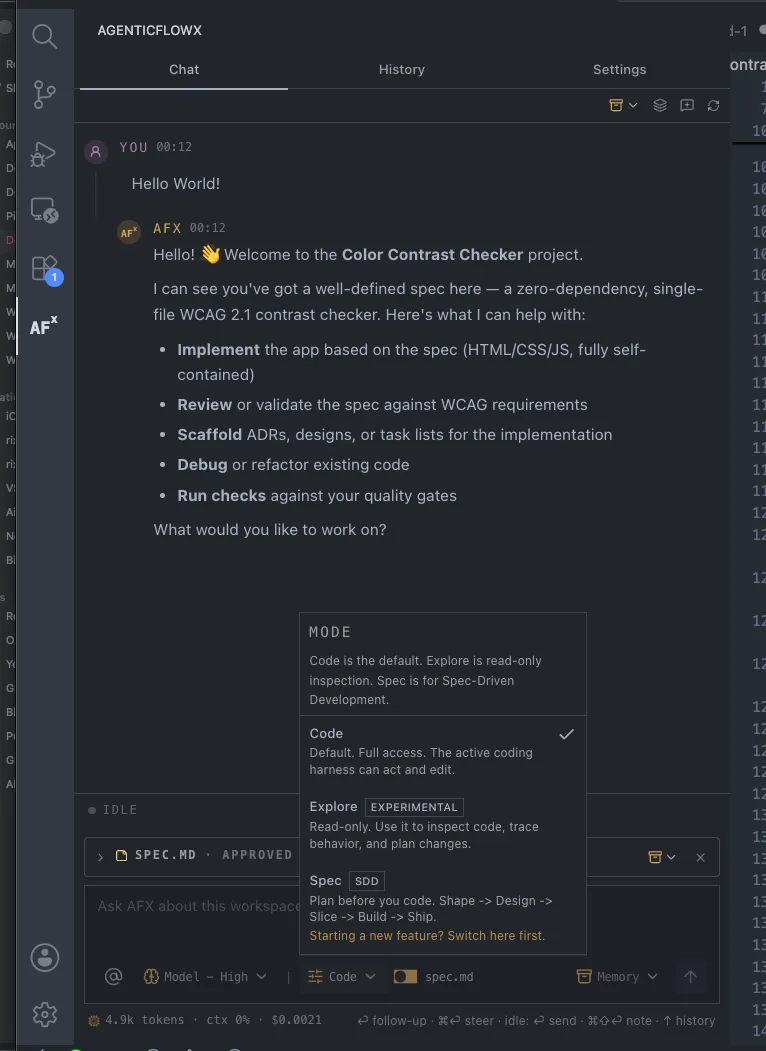
Task: Open the Extensions view with update badge
Action: point(46,269)
